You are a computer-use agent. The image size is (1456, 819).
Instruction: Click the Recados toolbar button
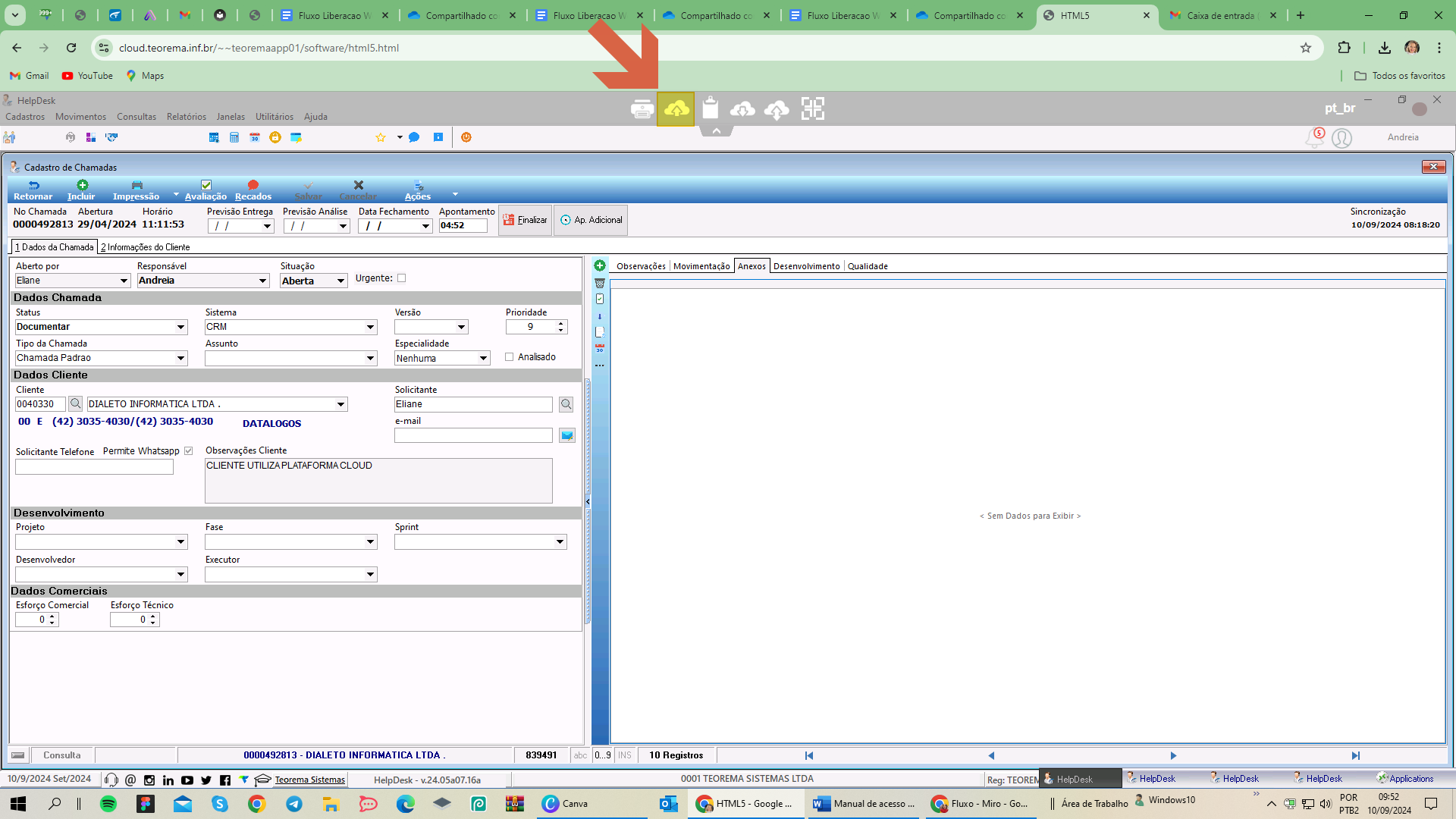[x=253, y=190]
